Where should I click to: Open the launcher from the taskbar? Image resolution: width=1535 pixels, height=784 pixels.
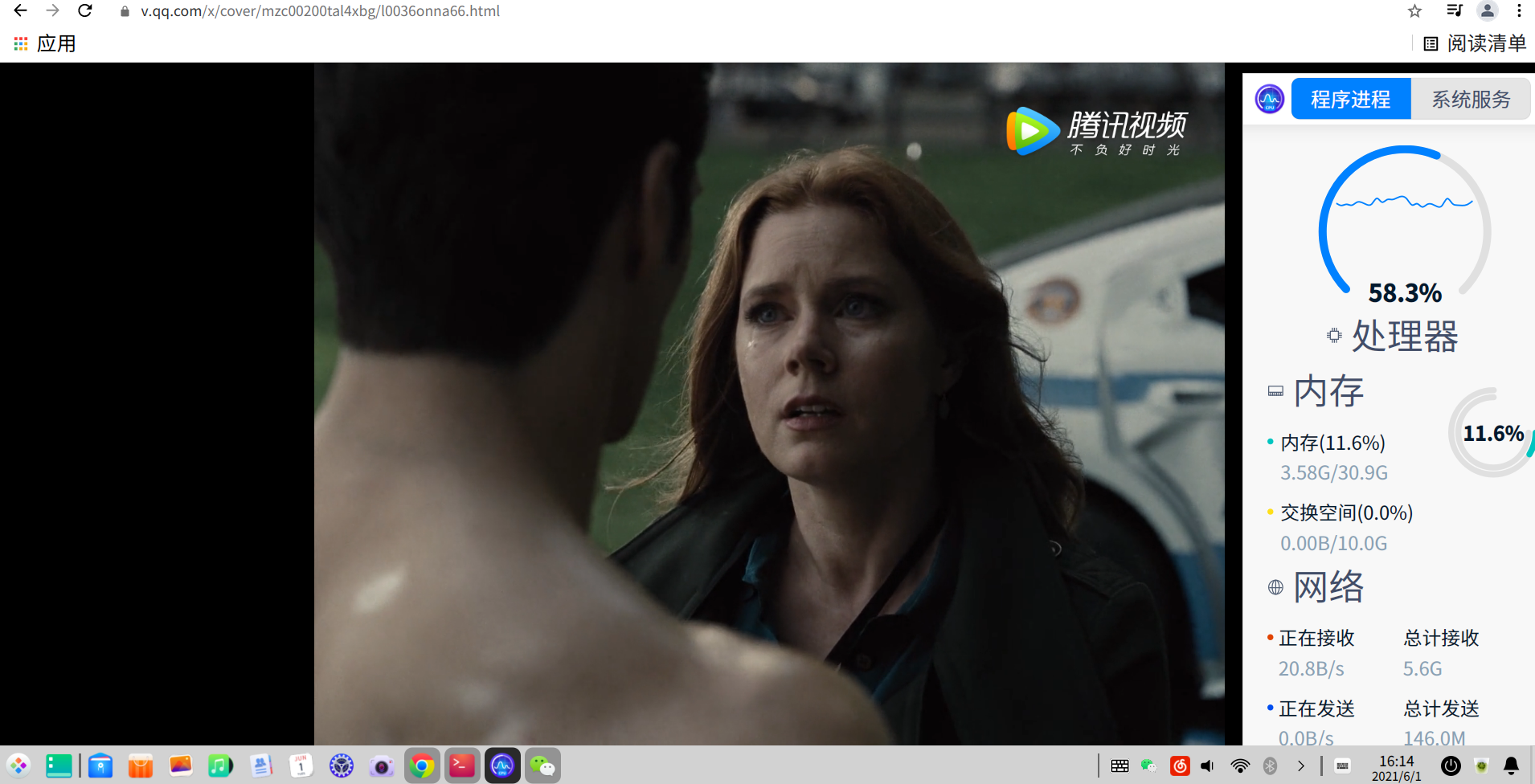click(18, 766)
